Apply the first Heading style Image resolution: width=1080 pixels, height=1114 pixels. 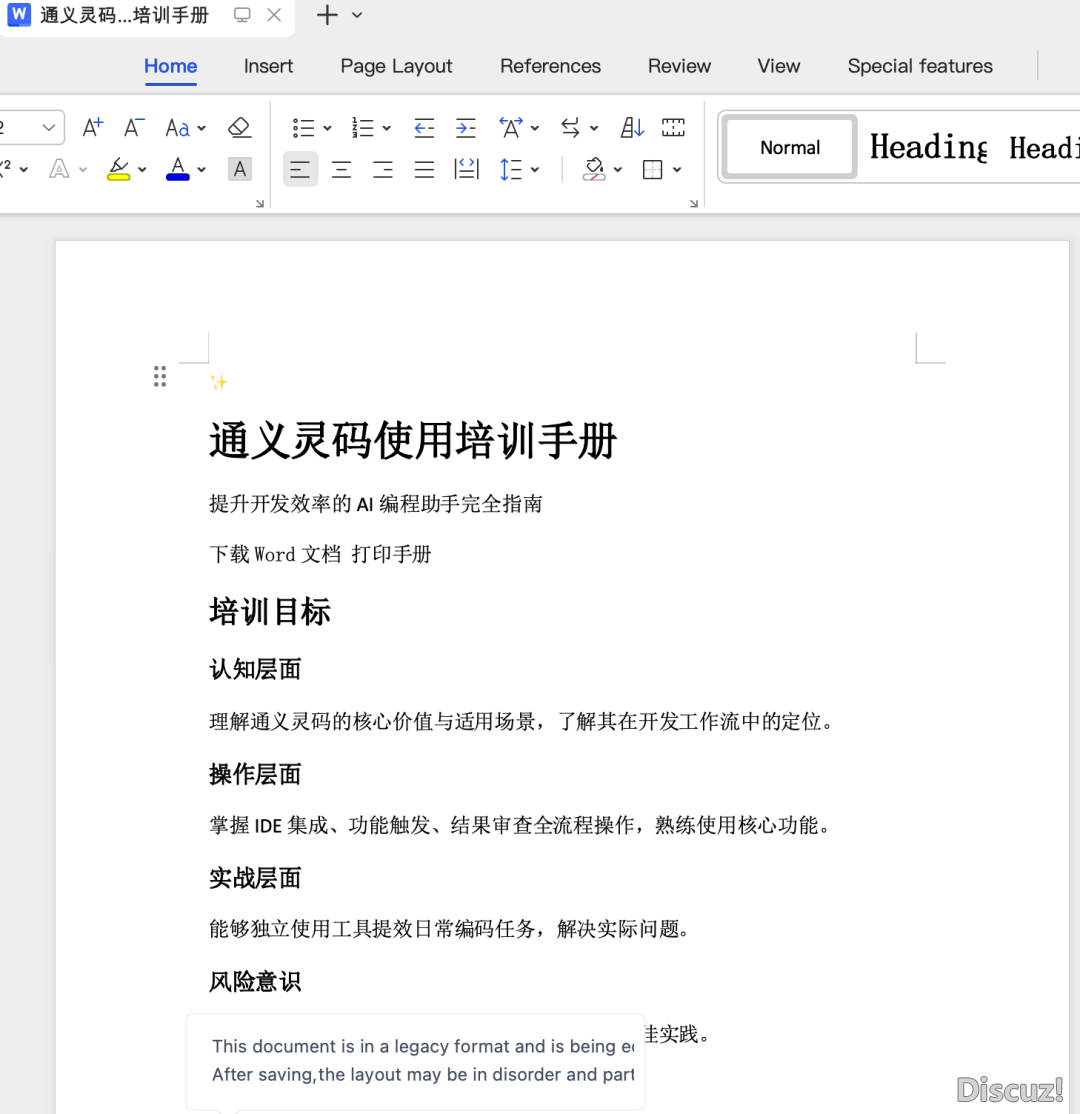929,147
